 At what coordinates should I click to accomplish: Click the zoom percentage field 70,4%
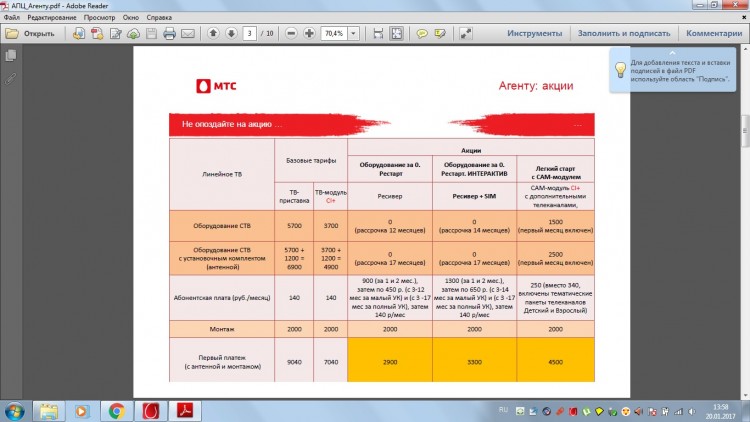[334, 33]
